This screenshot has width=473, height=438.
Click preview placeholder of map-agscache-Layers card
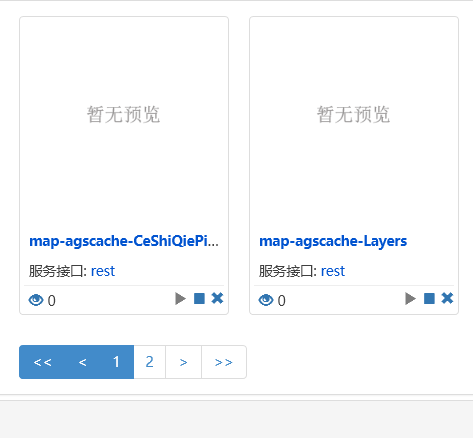[x=354, y=114]
